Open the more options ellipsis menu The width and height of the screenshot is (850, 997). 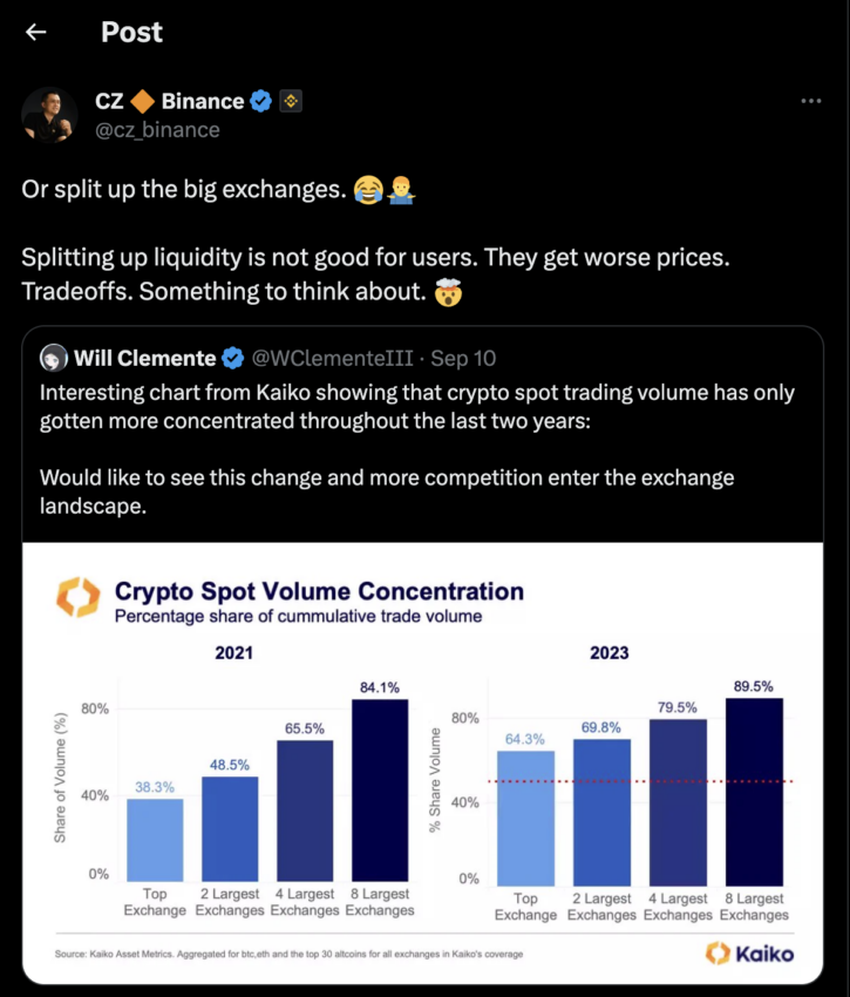click(811, 100)
